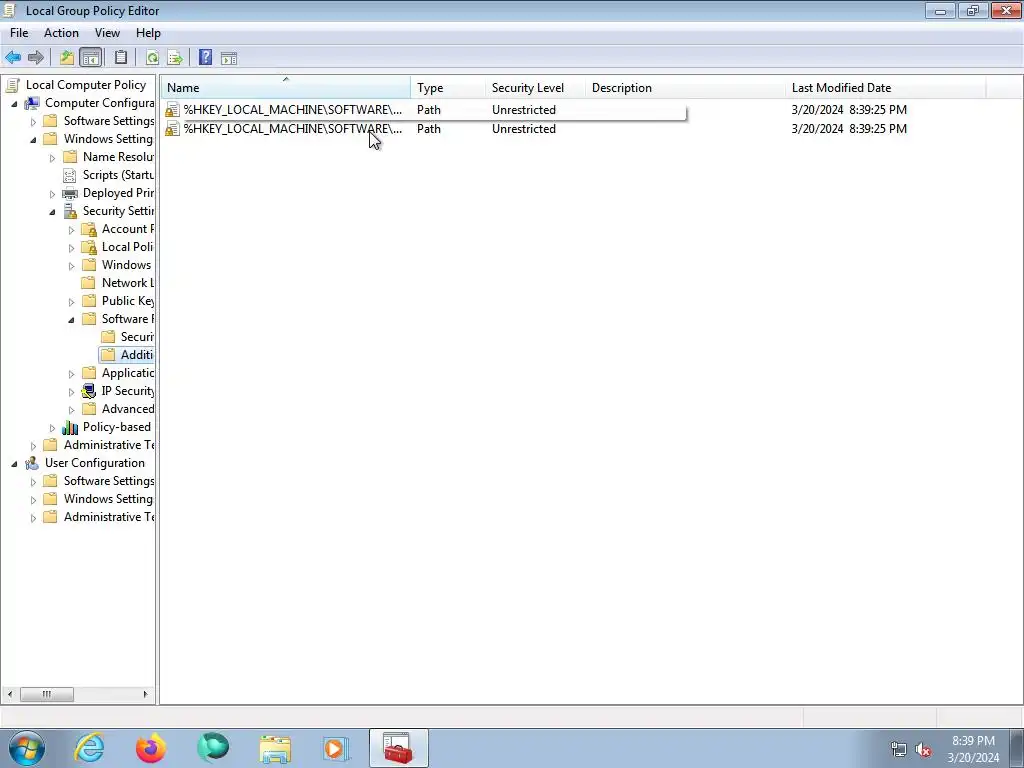Click Unrestricted in the first rule row
1024x768 pixels.
click(x=524, y=110)
